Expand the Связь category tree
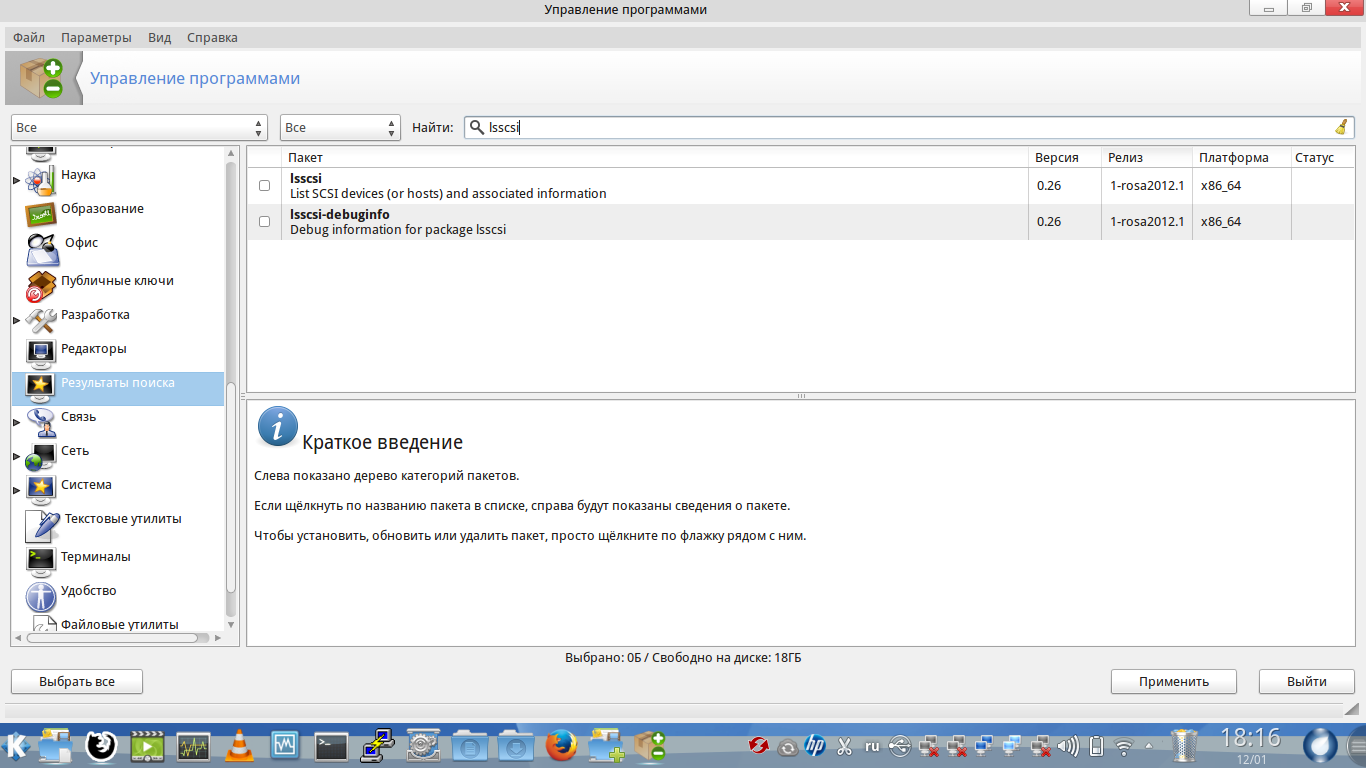The height and width of the screenshot is (768, 1366). [x=16, y=422]
